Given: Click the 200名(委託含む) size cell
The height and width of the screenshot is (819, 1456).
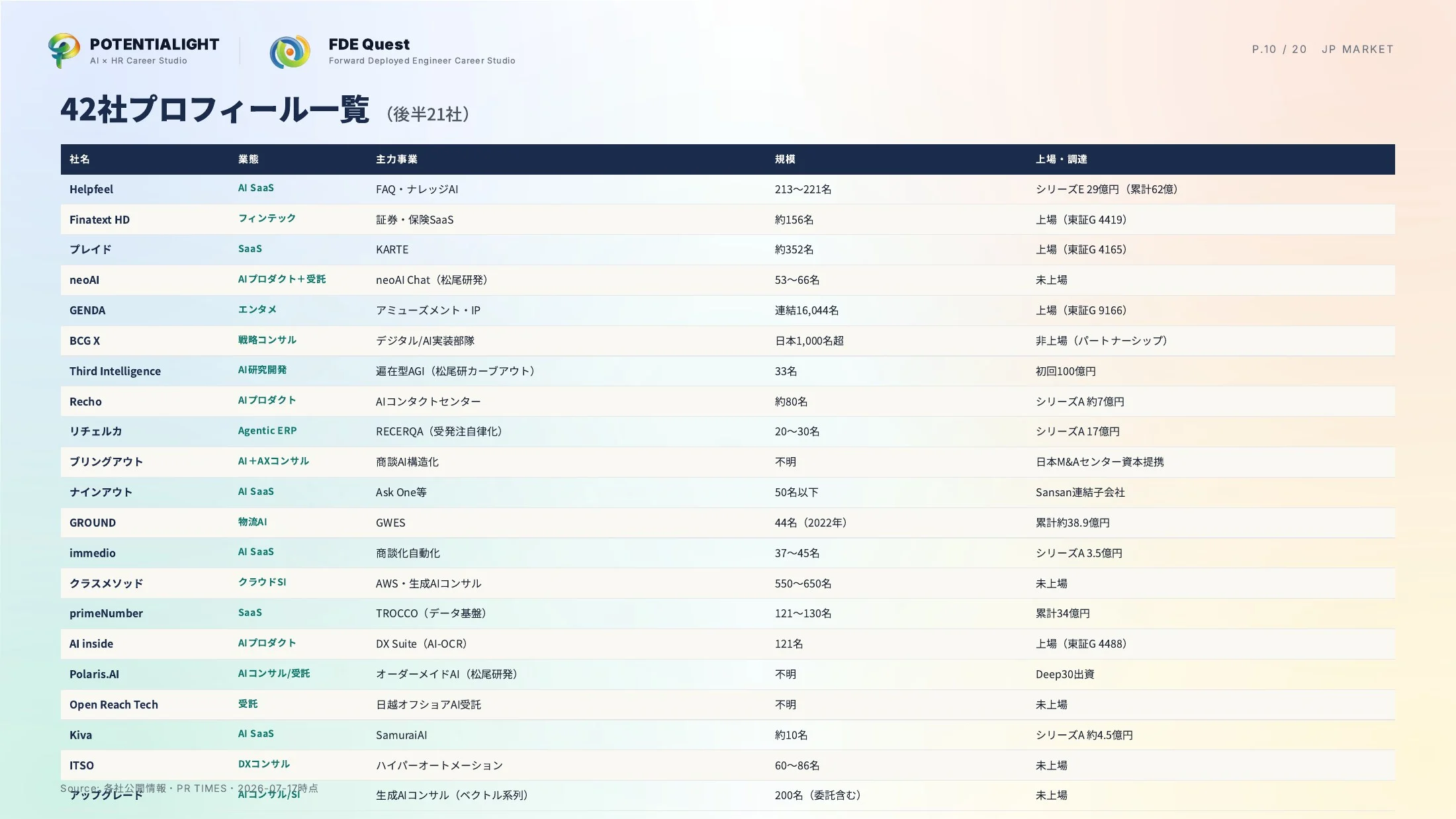Looking at the screenshot, I should (x=819, y=795).
